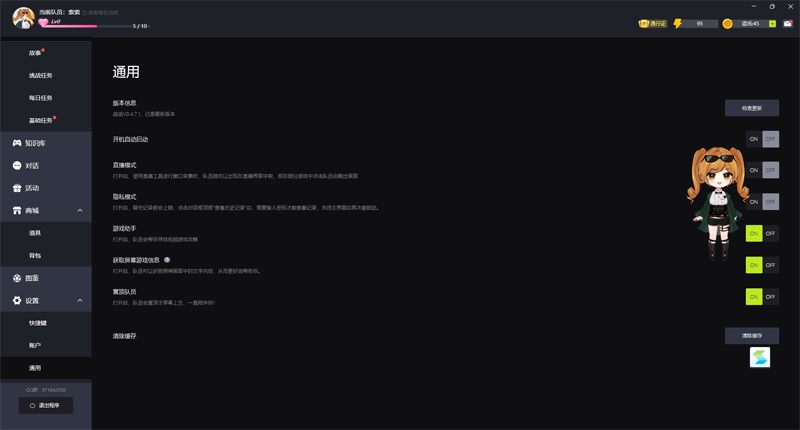Viewport: 800px width, 430px height.
Task: Click the gold coin icon
Action: [727, 23]
